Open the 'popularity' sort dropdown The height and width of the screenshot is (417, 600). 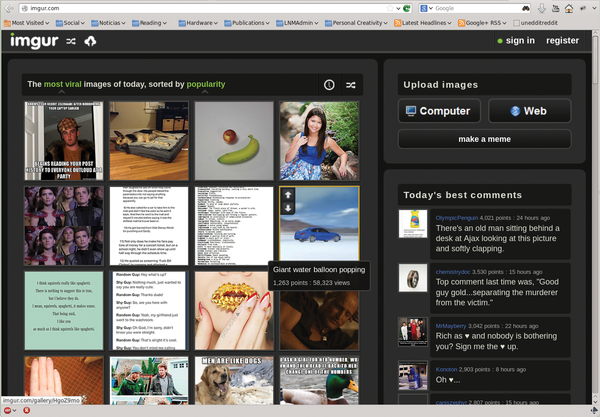205,85
